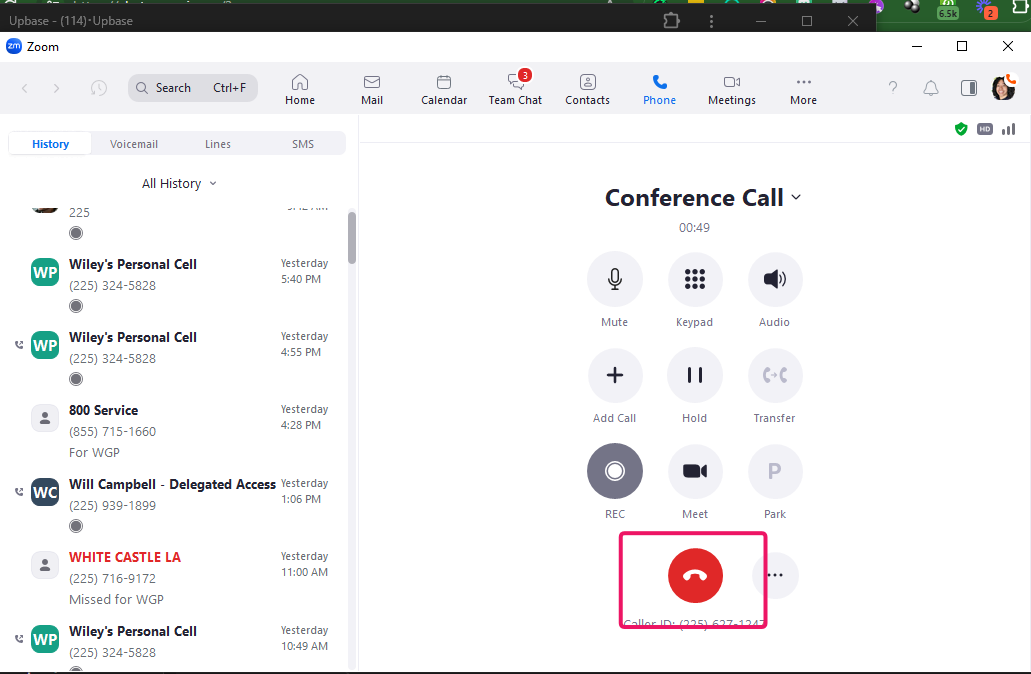Open the All History filter dropdown
Screen dimensions: 1031x674
coord(178,183)
